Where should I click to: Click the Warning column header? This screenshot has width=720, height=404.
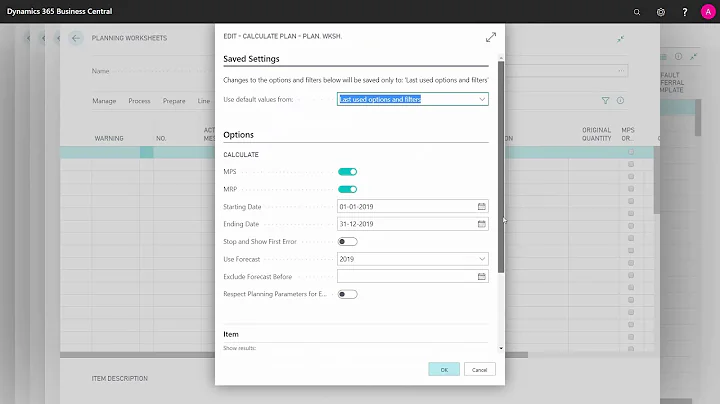pyautogui.click(x=109, y=138)
